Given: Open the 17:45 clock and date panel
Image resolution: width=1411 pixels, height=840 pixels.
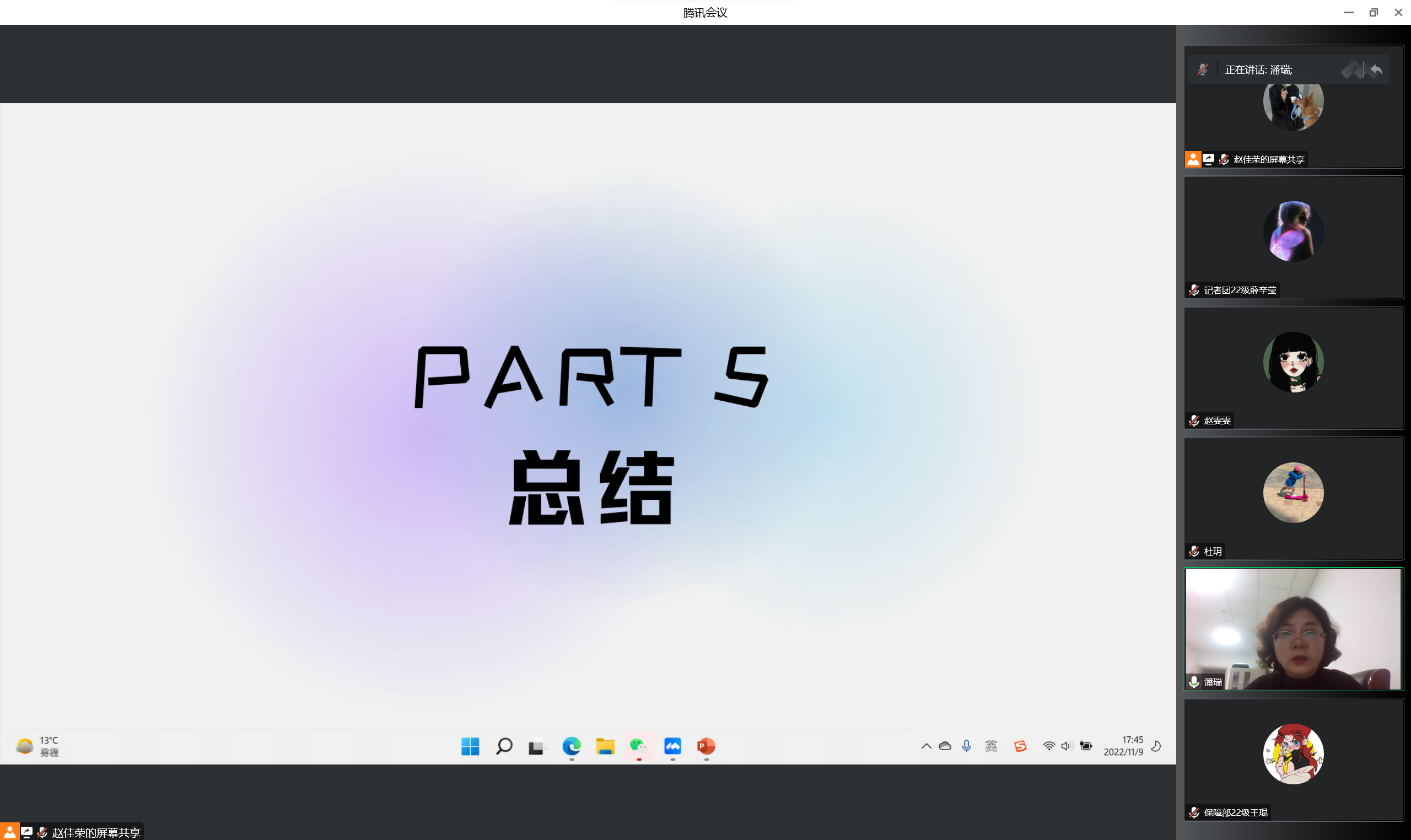Looking at the screenshot, I should point(1123,746).
